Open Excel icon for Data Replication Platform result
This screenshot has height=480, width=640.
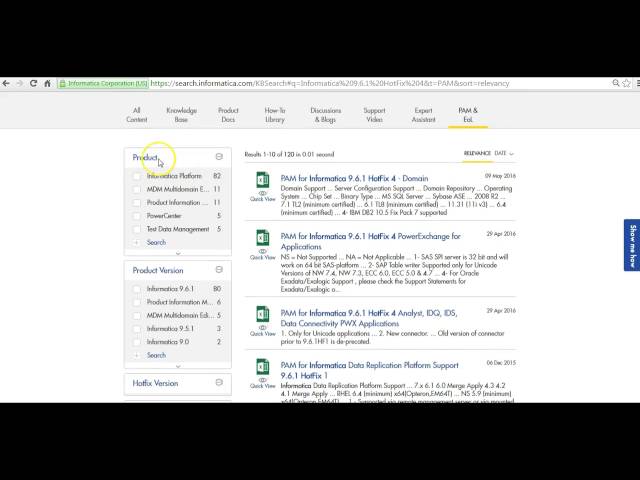[x=262, y=366]
